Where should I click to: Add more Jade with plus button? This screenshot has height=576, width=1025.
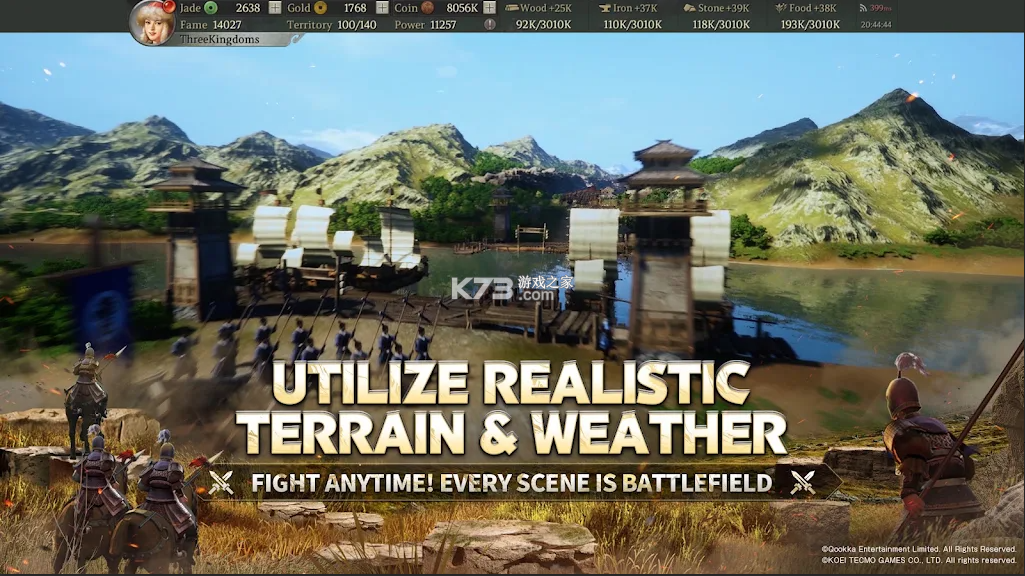click(x=275, y=8)
